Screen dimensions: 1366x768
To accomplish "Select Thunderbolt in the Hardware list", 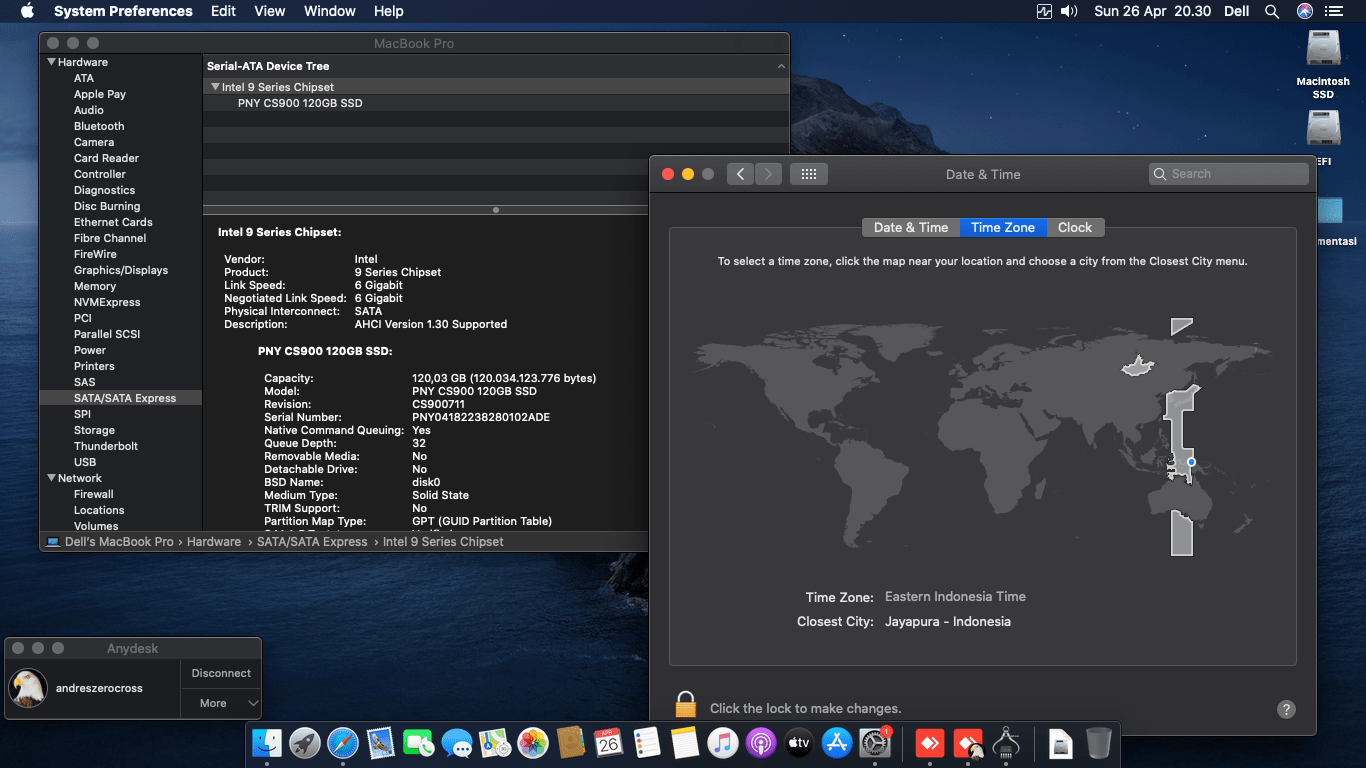I will tap(121, 446).
